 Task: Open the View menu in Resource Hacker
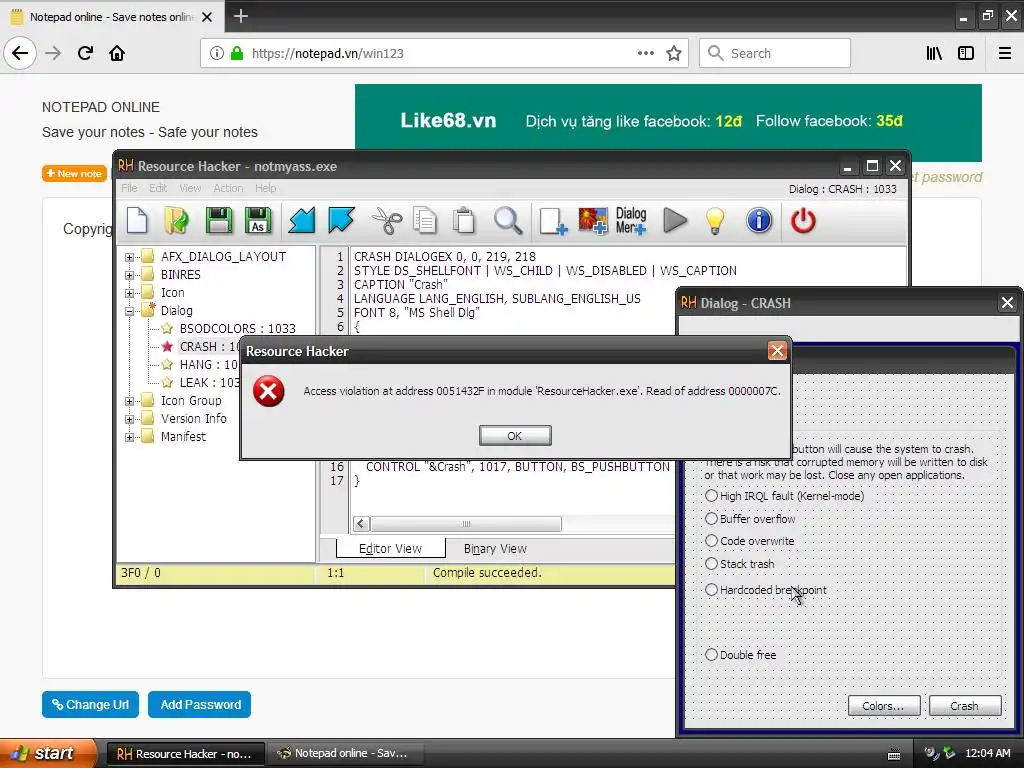pos(190,188)
